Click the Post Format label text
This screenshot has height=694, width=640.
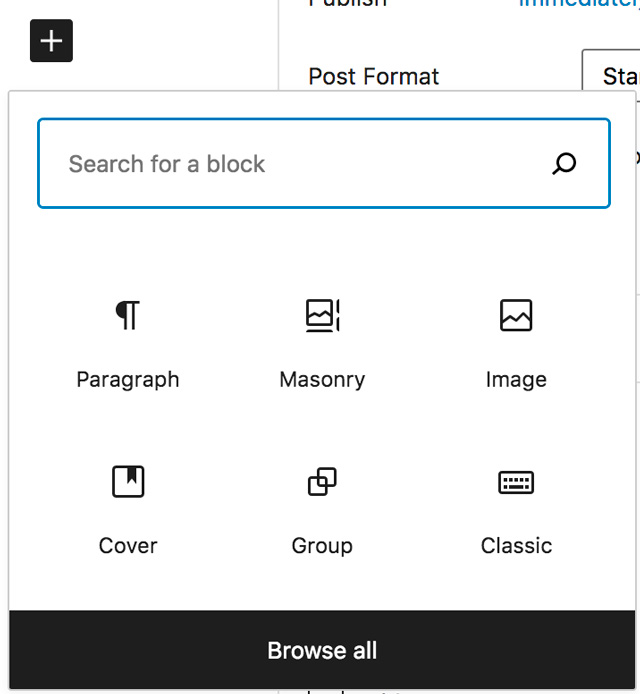(x=374, y=76)
